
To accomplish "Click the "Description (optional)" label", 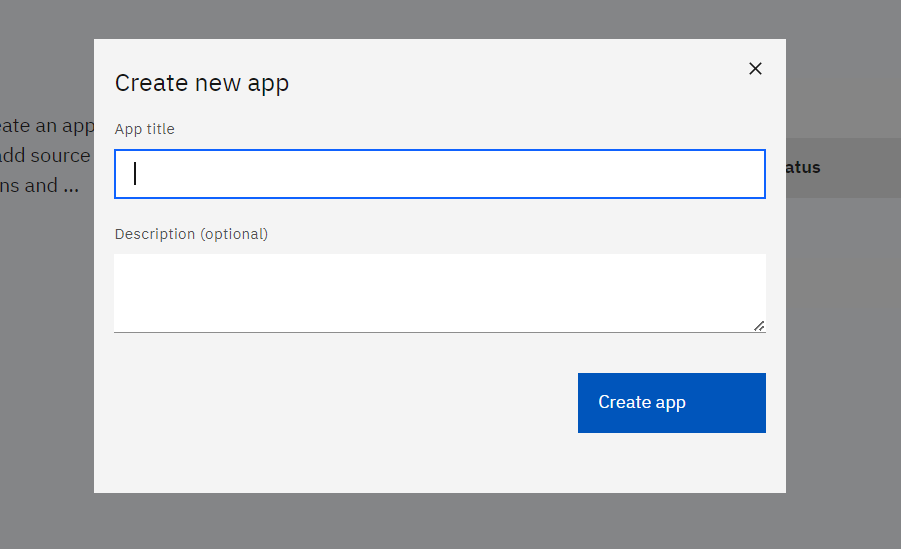I will [x=191, y=234].
